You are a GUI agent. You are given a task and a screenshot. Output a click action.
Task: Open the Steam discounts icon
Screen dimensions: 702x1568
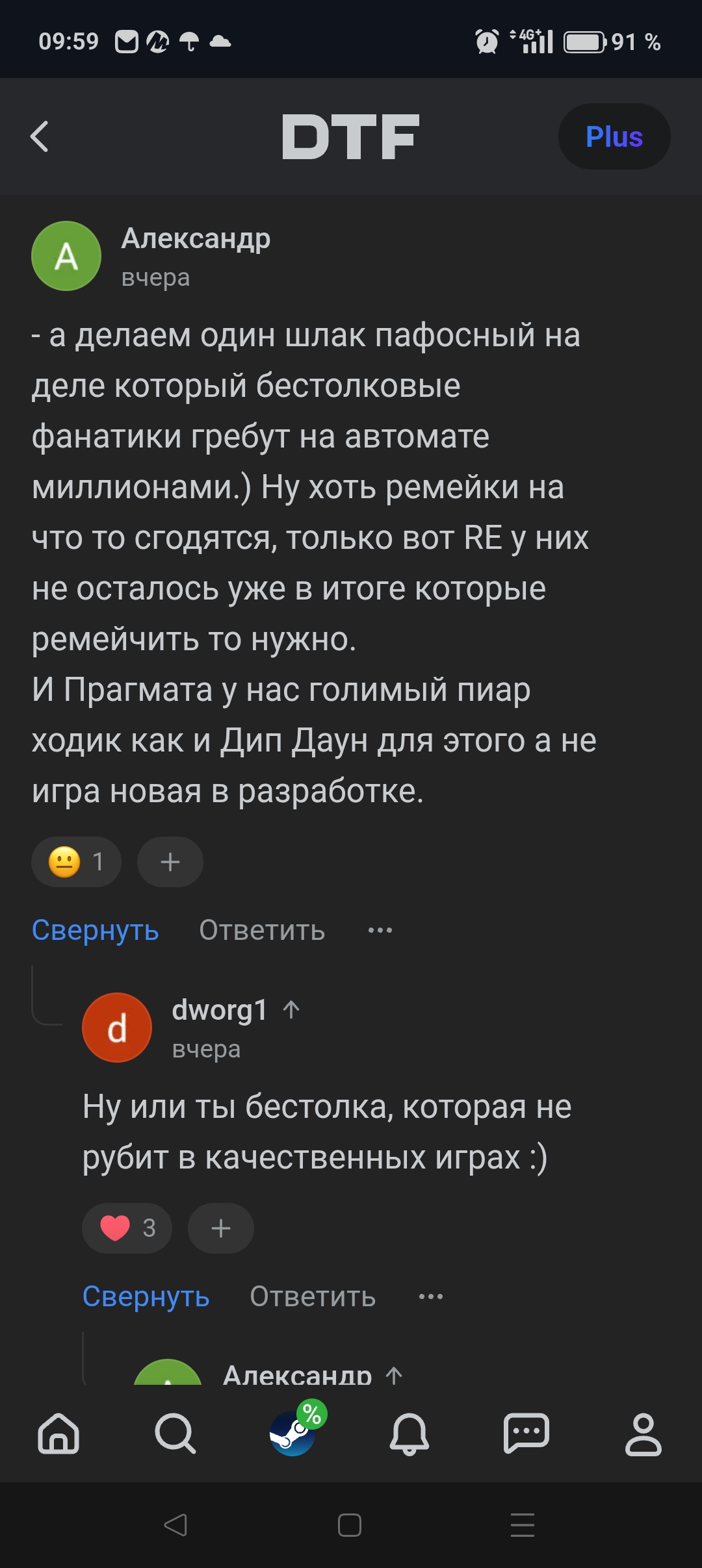coord(294,1433)
